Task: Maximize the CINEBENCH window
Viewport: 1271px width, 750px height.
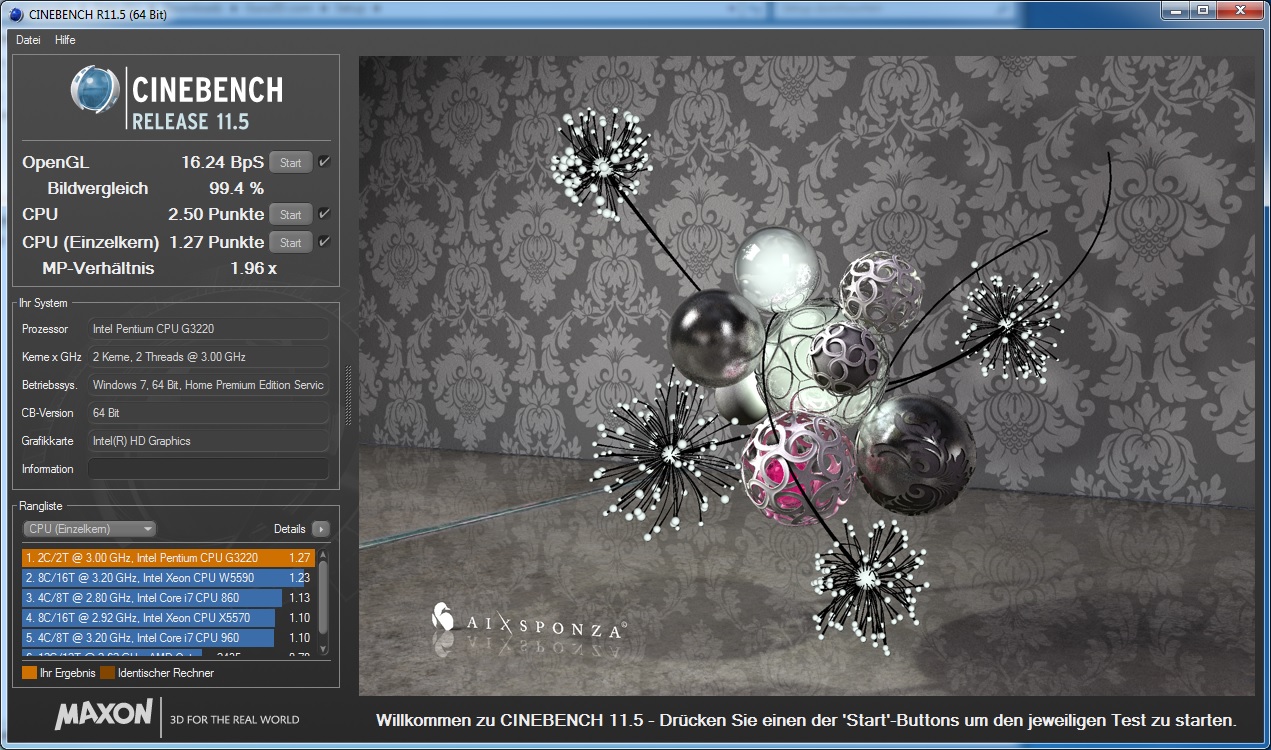Action: coord(1202,10)
